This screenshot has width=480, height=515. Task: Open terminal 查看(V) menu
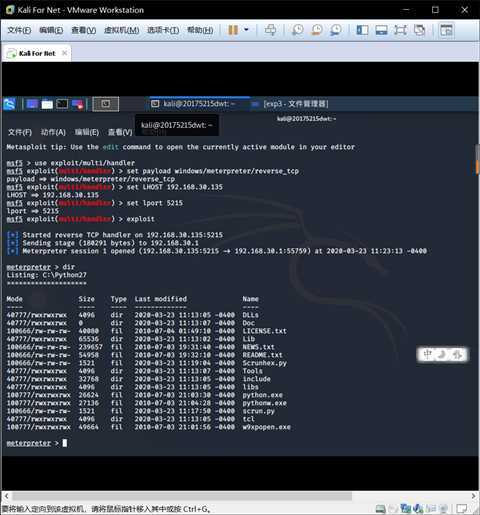click(120, 132)
